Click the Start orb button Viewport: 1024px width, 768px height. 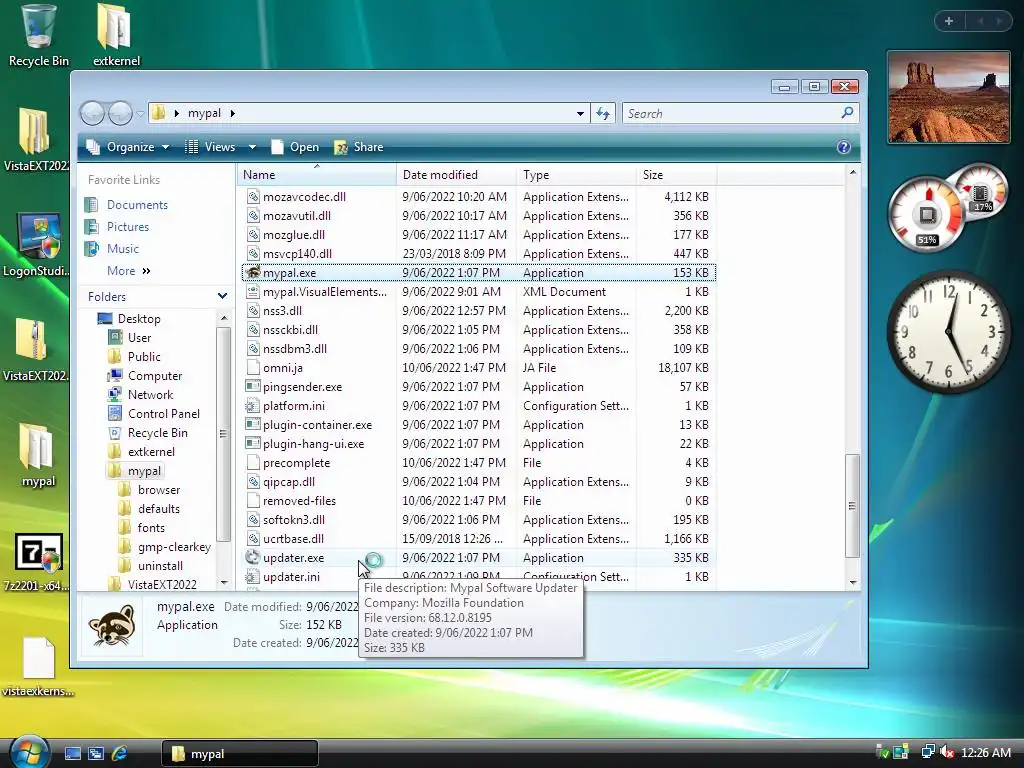point(30,752)
